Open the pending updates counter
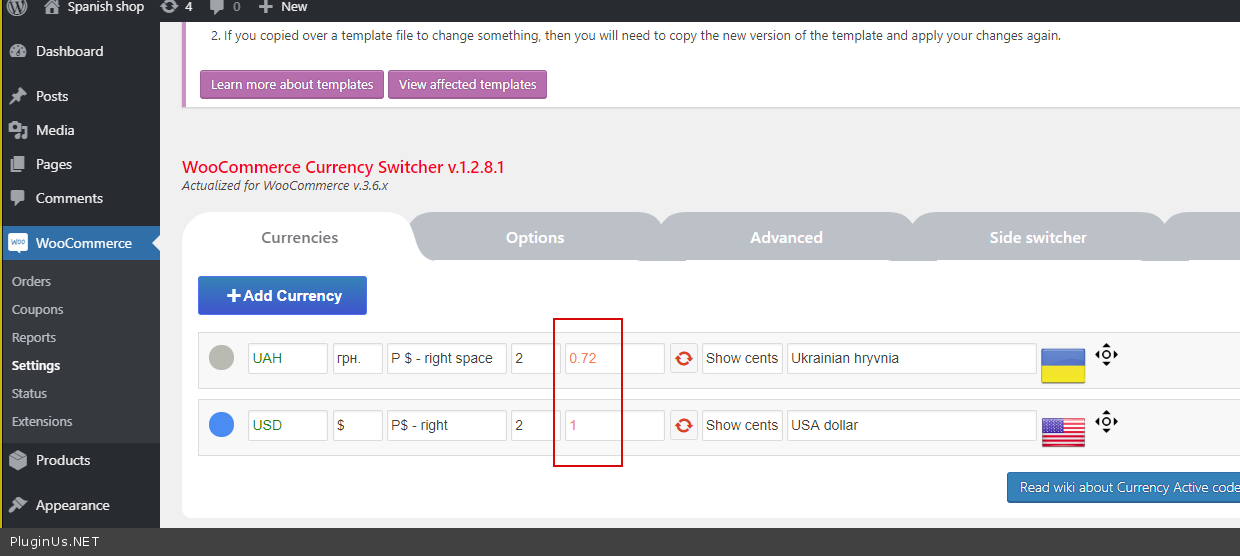This screenshot has height=556, width=1240. point(176,7)
